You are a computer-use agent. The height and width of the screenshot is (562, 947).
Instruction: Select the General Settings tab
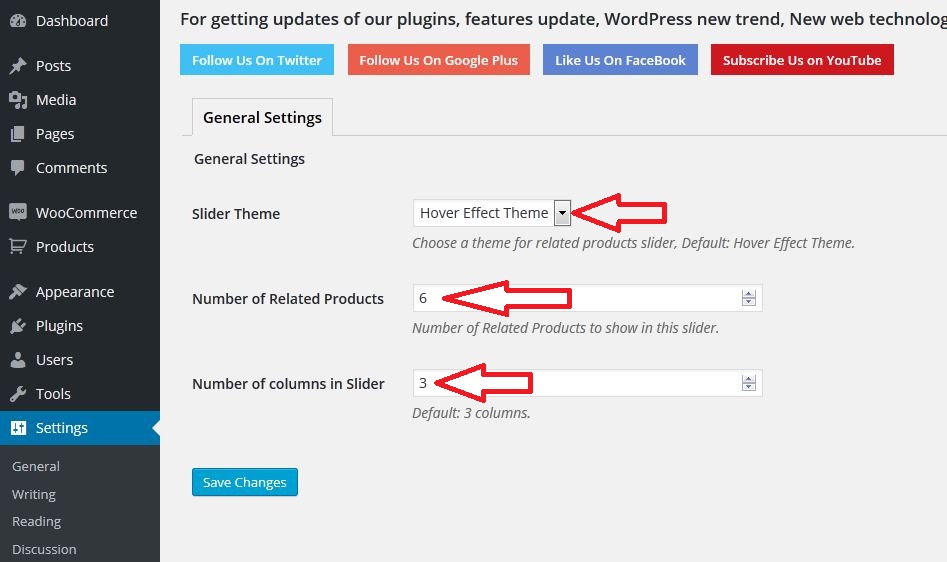click(262, 117)
